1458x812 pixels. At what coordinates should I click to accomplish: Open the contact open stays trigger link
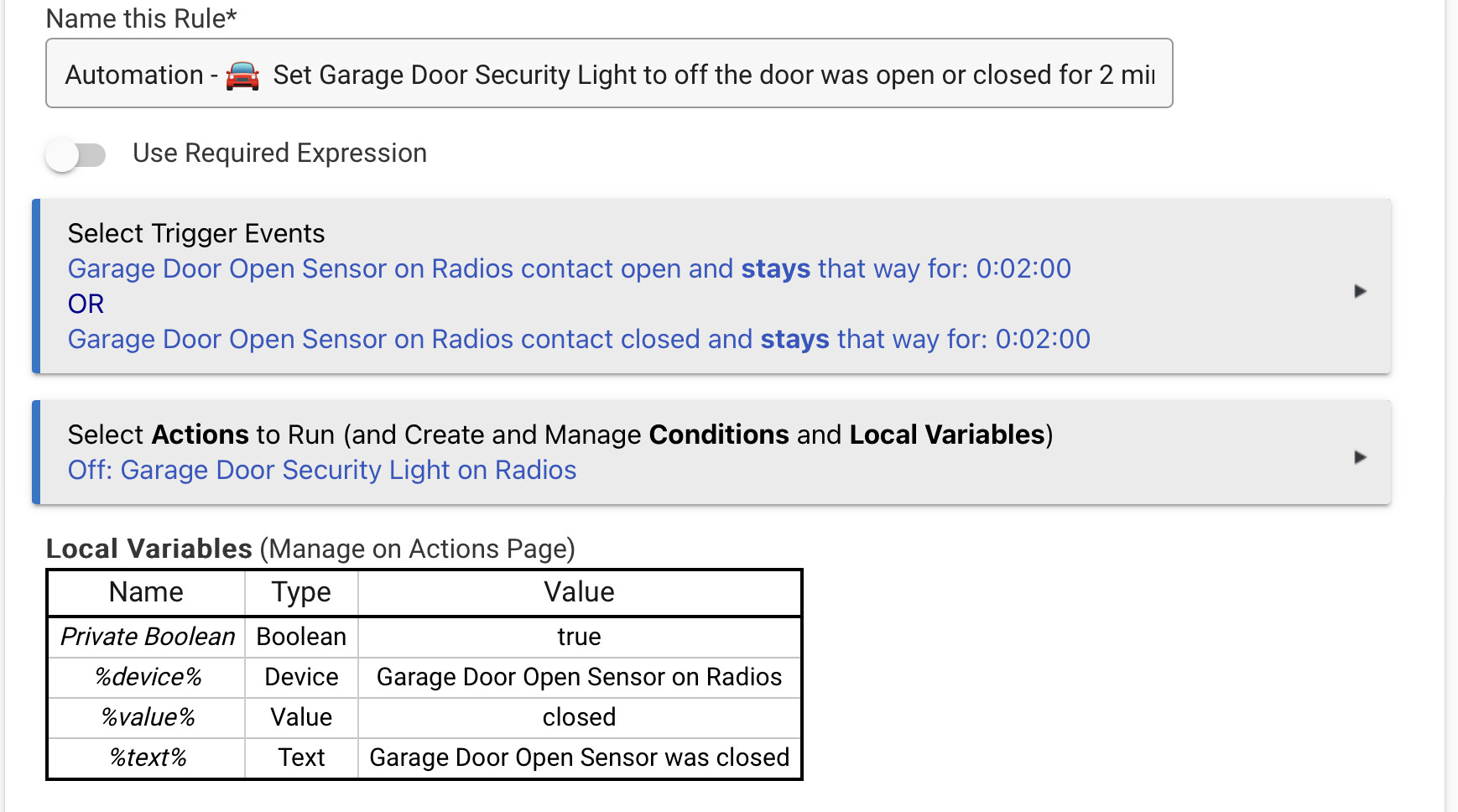pyautogui.click(x=570, y=268)
